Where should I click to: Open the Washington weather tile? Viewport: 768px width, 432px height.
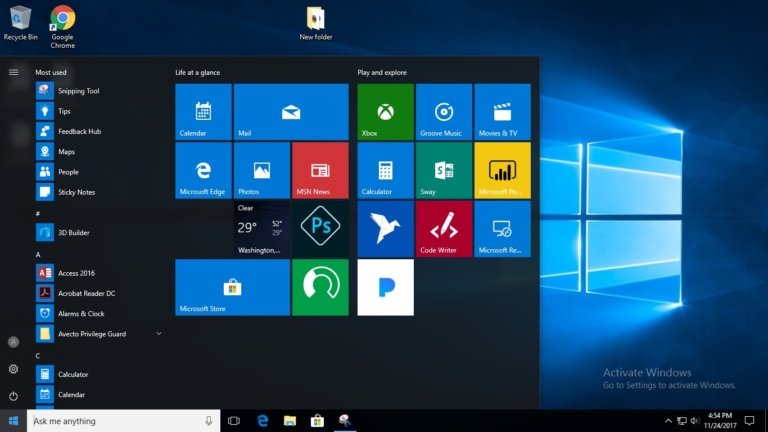click(x=262, y=229)
